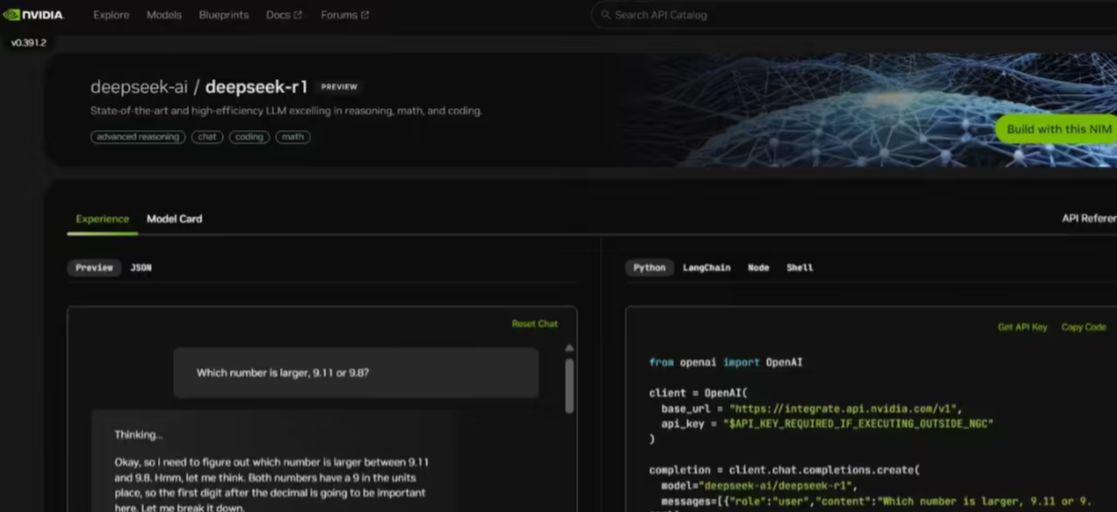Open Forums external link in navbar
This screenshot has width=1117, height=512.
coord(344,15)
